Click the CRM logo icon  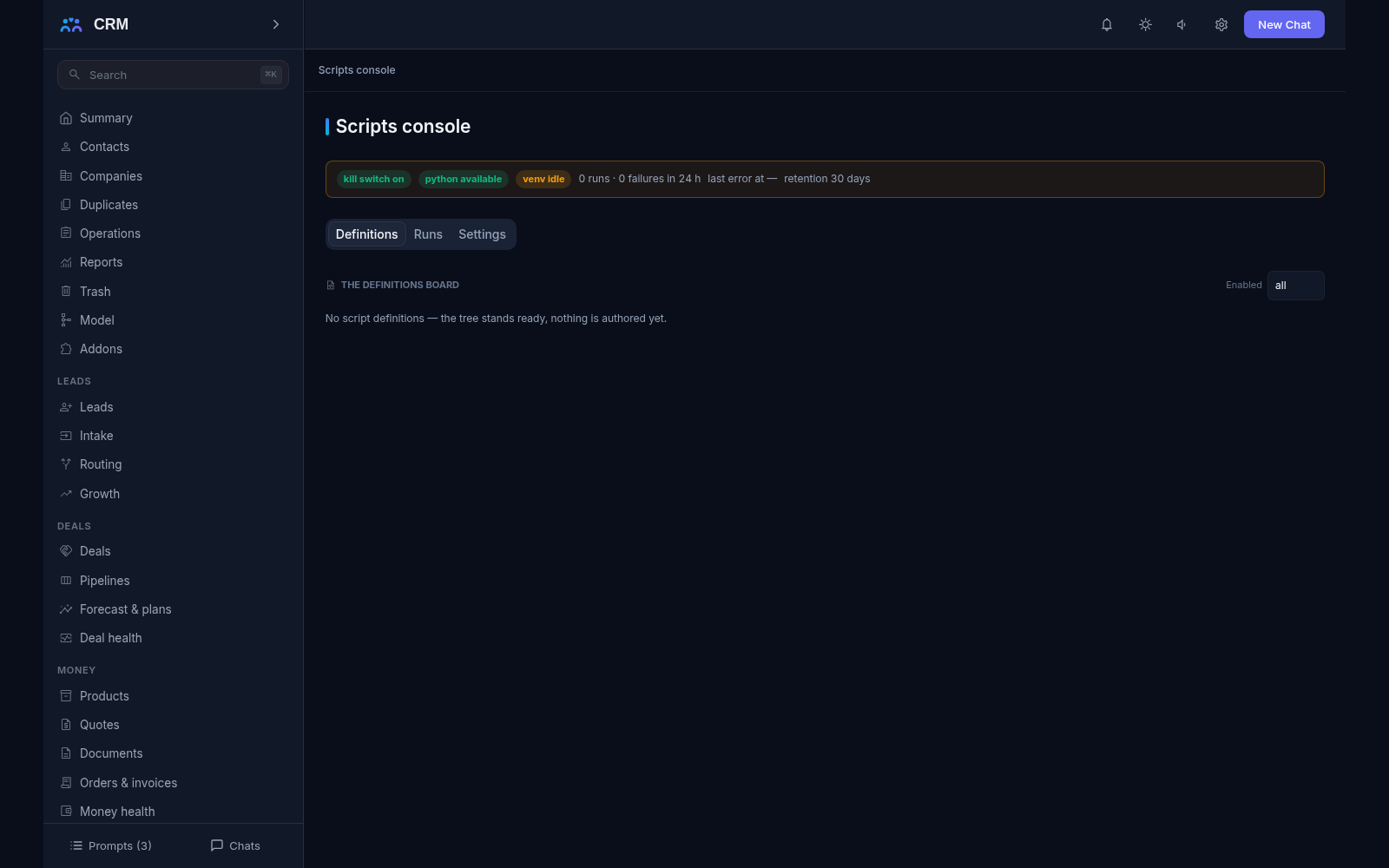point(71,24)
